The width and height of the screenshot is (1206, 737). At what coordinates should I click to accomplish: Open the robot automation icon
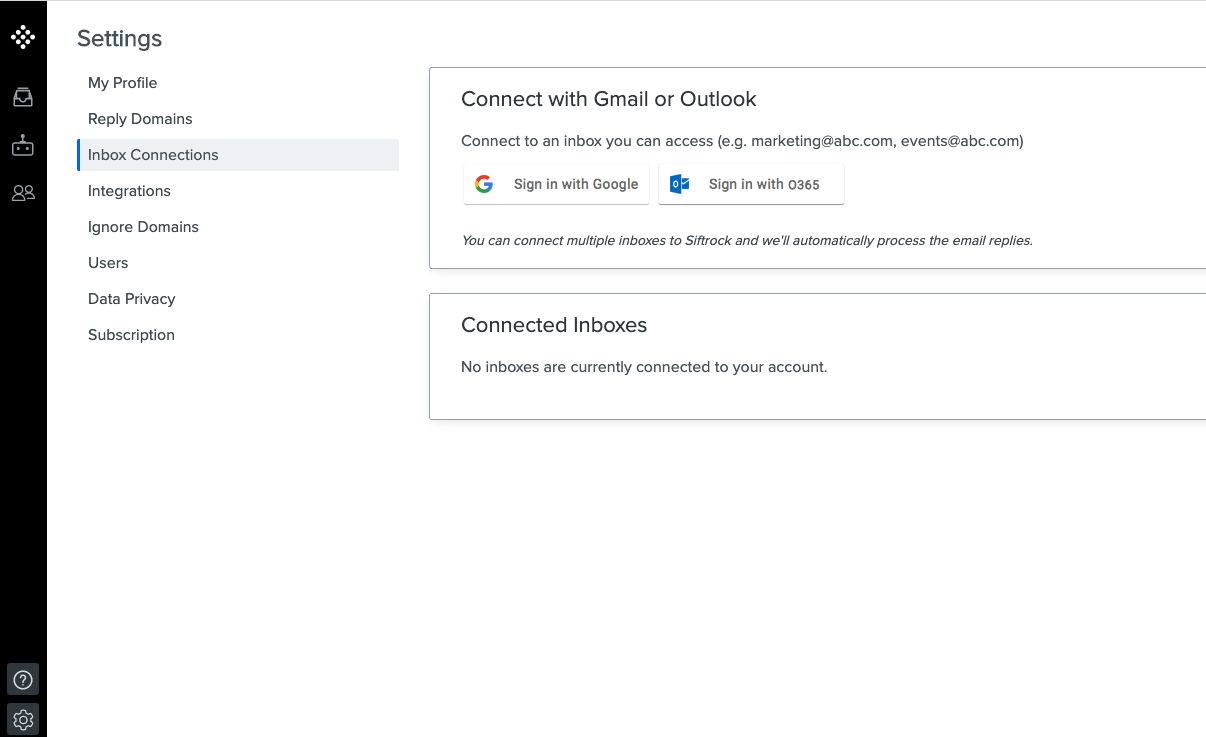(x=23, y=145)
